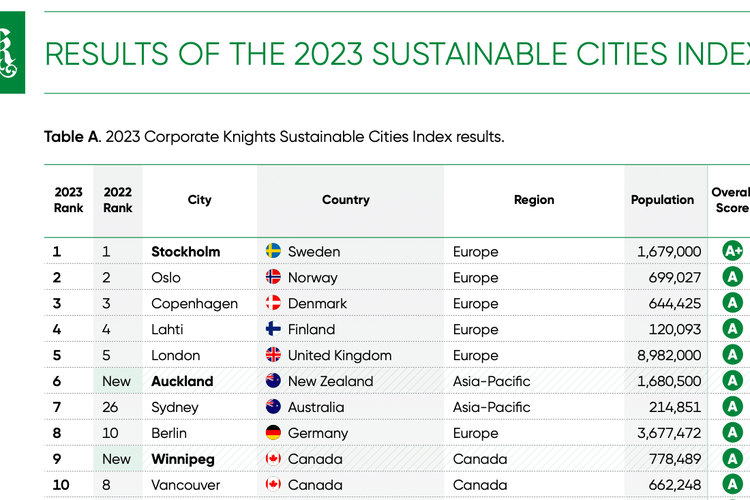Viewport: 750px width, 500px height.
Task: Click the United Kingdom flag icon
Action: coord(273,355)
